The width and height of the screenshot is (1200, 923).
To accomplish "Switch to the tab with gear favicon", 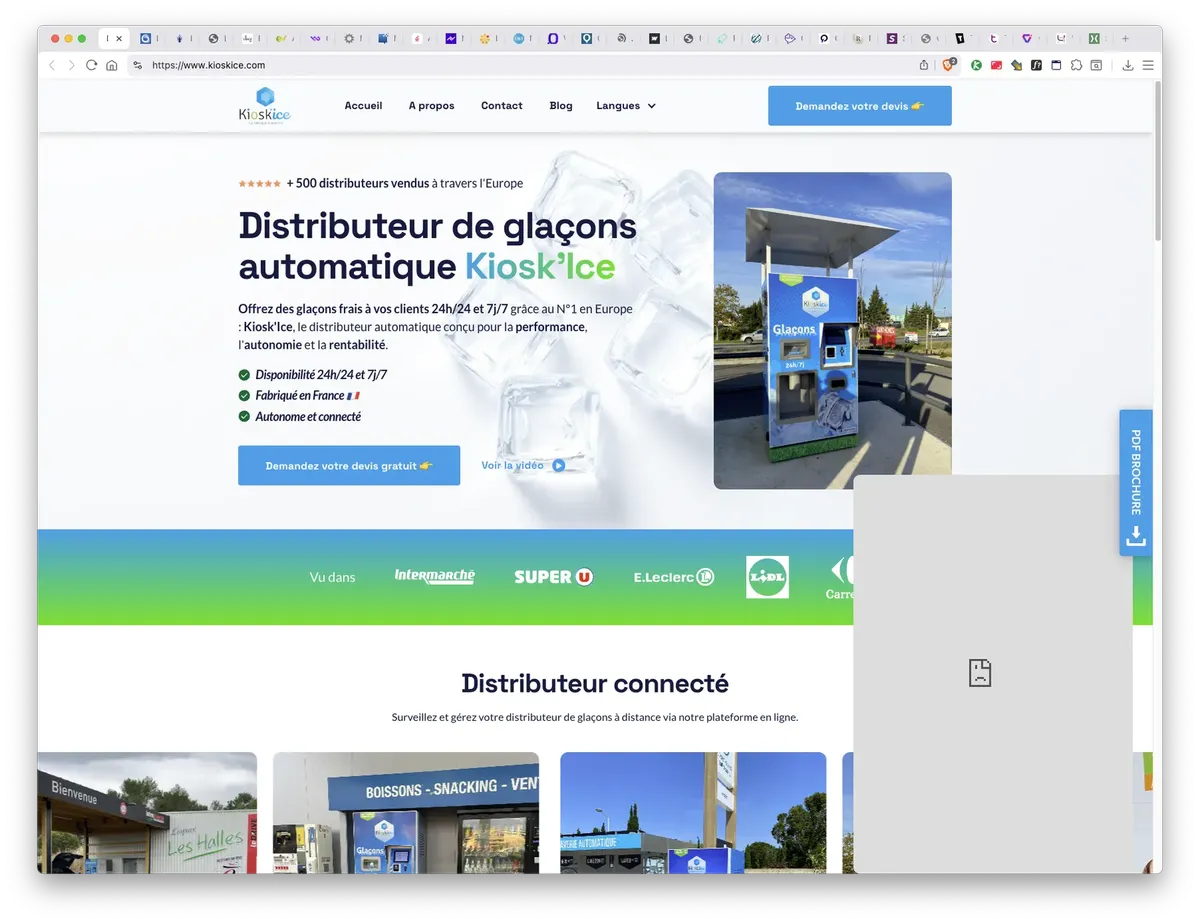I will [x=349, y=38].
